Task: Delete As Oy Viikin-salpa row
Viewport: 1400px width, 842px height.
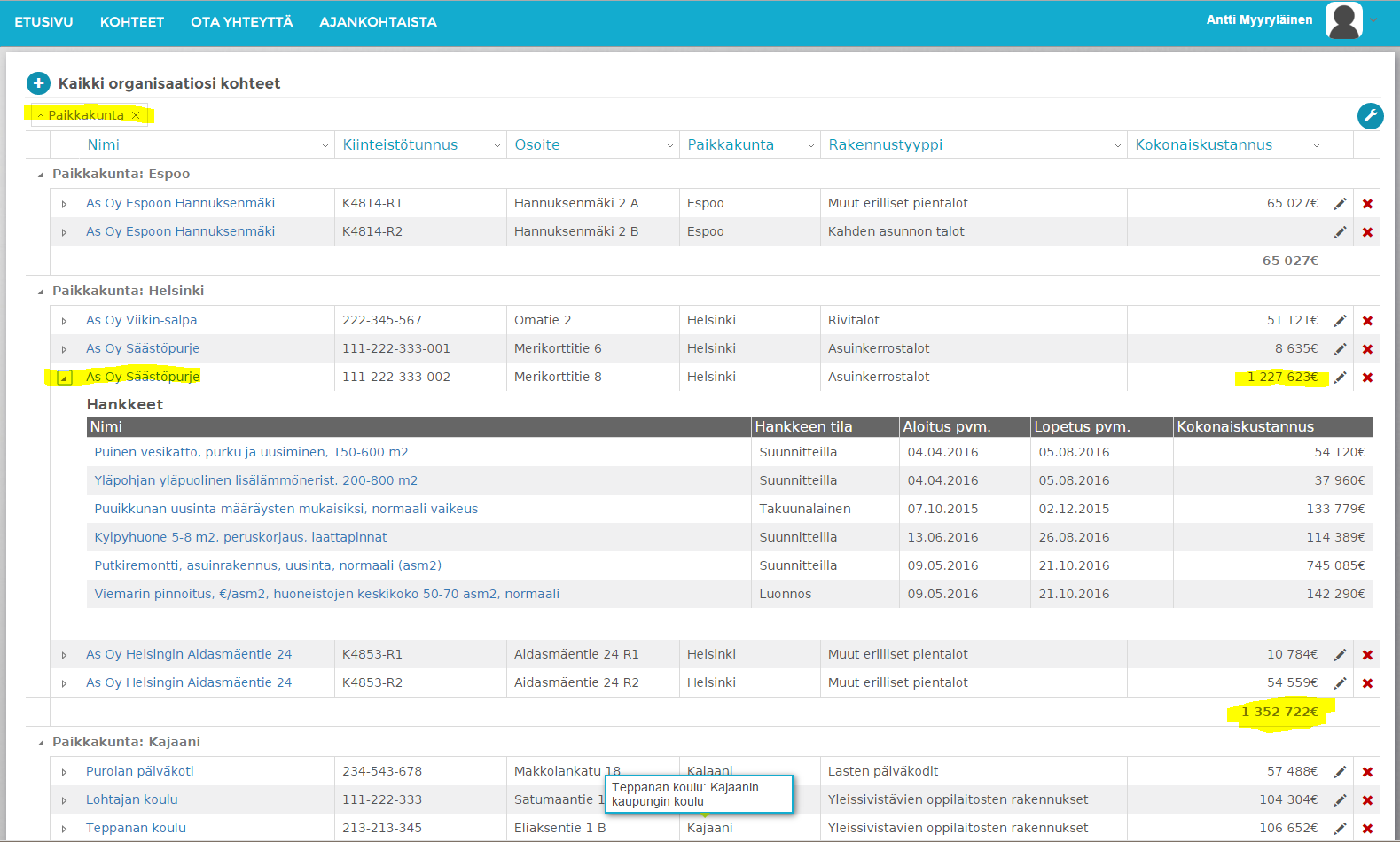Action: click(x=1367, y=321)
